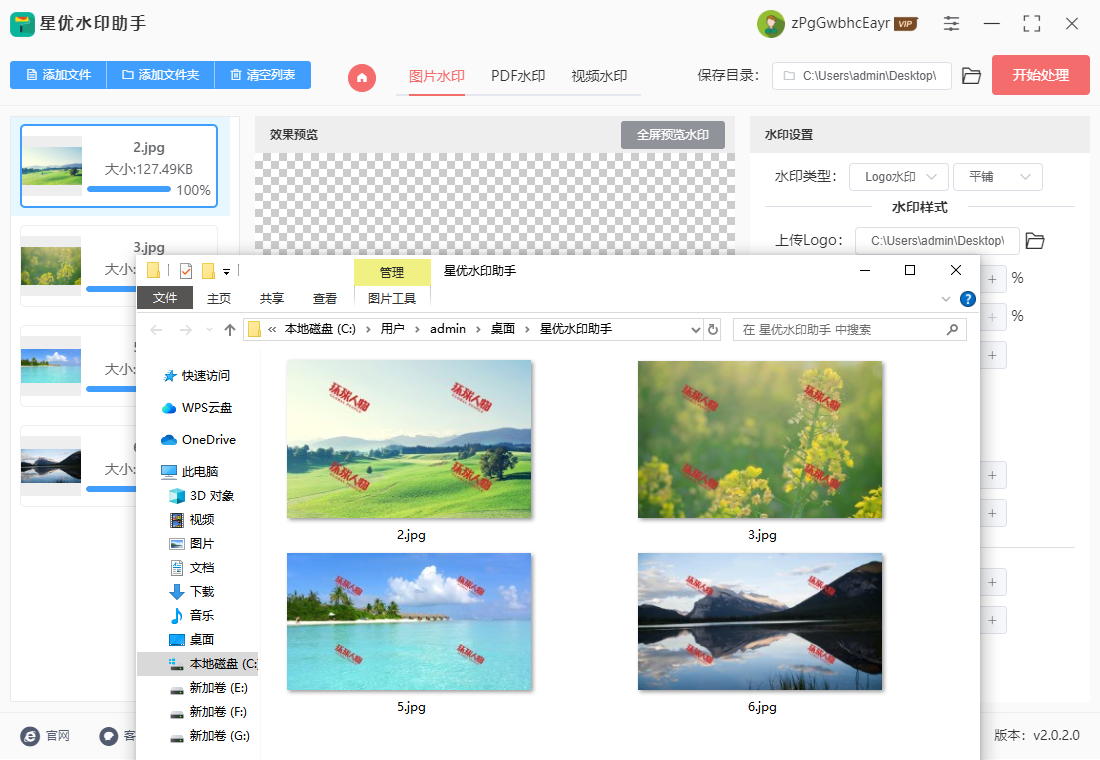Select the 3.jpg flower thumbnail in Explorer
Image resolution: width=1100 pixels, height=760 pixels.
click(x=760, y=439)
